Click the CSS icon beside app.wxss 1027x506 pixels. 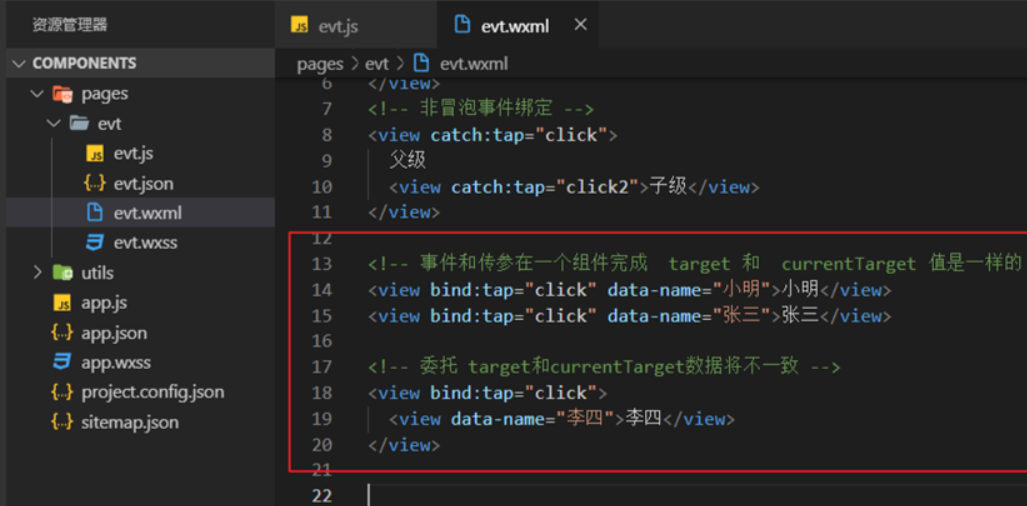[62, 362]
